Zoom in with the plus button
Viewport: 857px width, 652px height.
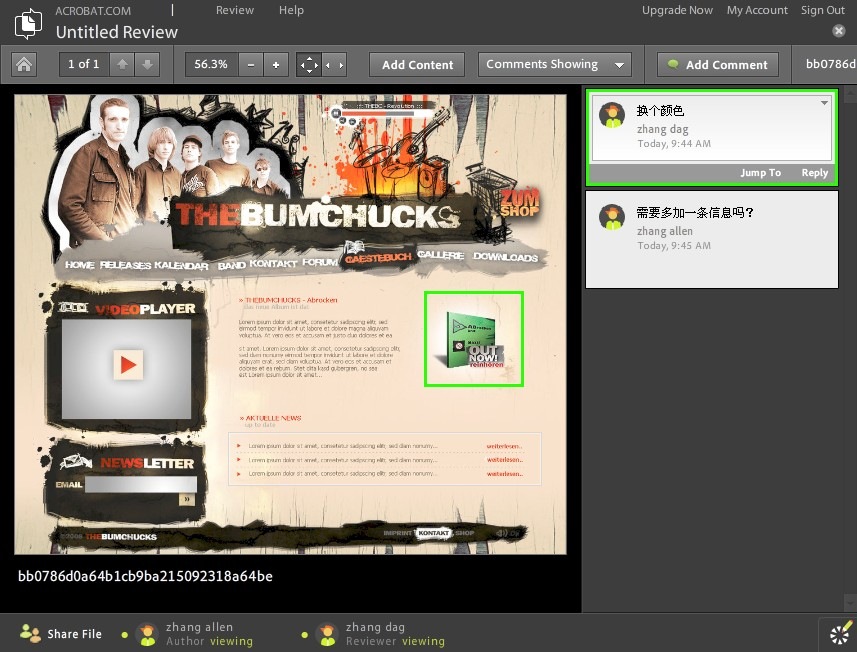coord(276,64)
